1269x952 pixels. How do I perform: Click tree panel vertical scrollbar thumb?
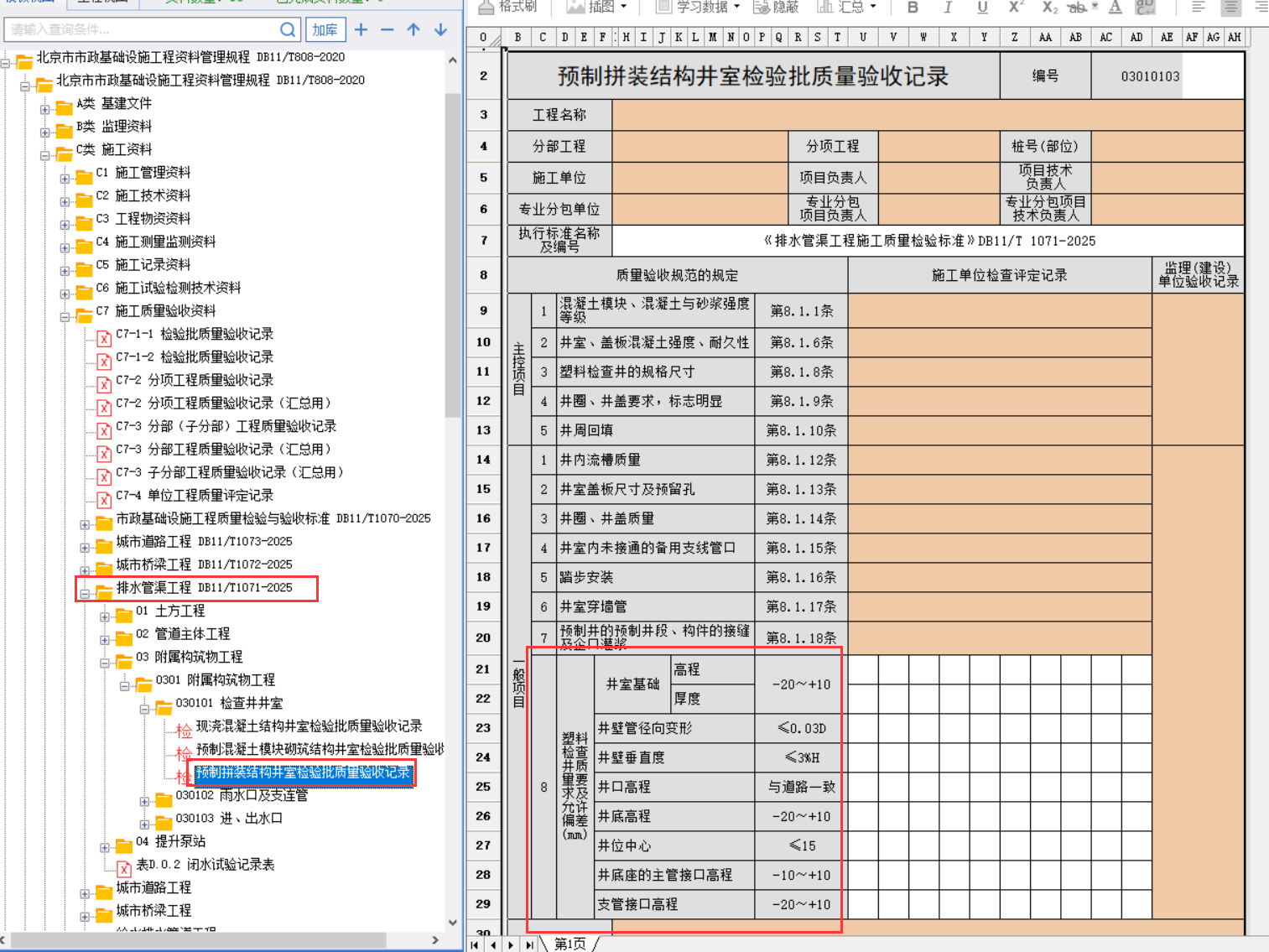[453, 256]
